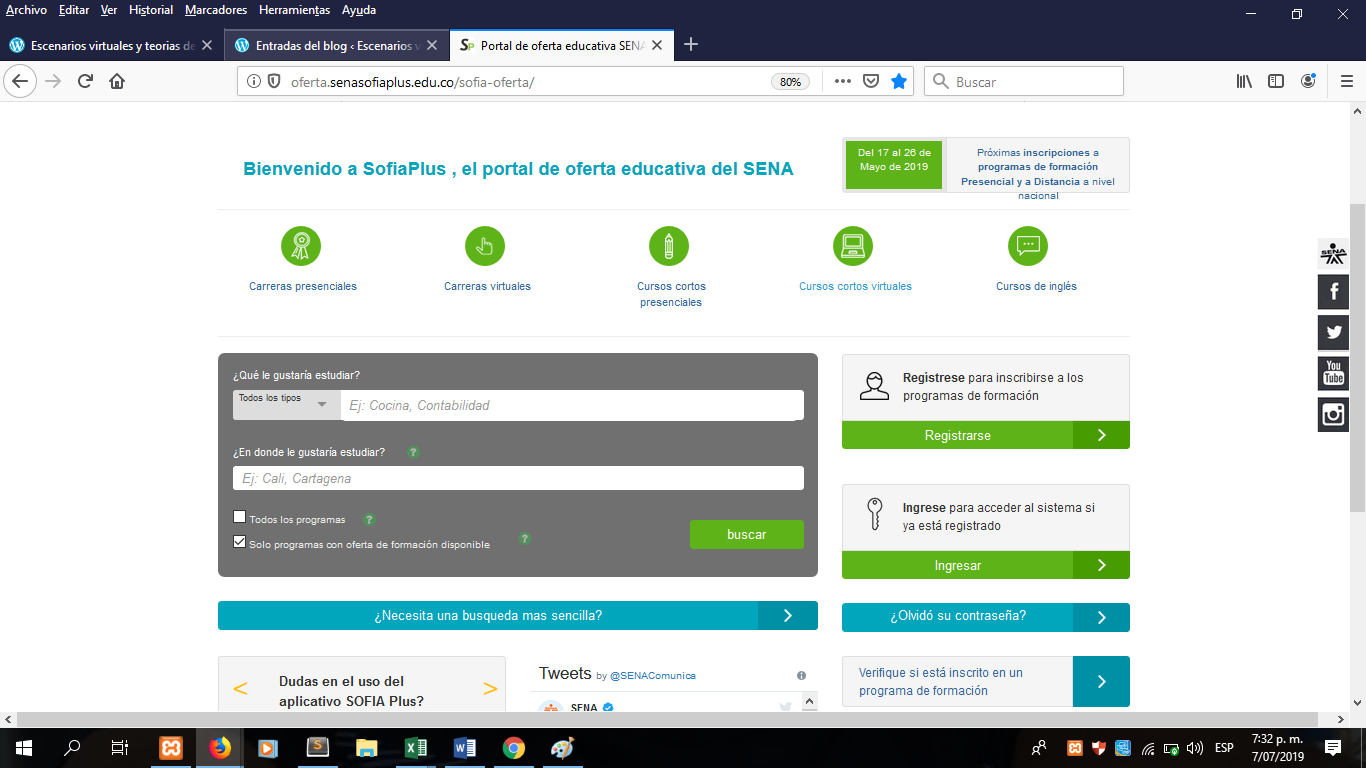Open the Marcadores menu
This screenshot has width=1366, height=768.
(216, 10)
